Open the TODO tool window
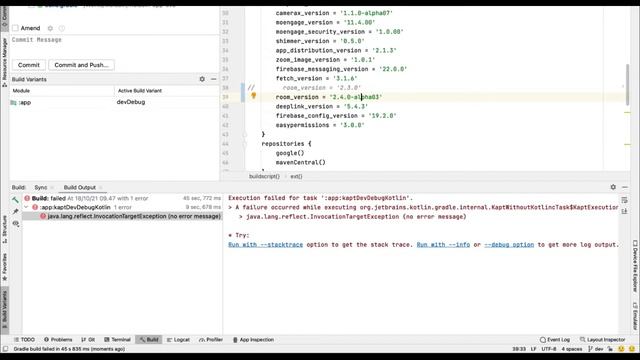 (24, 340)
